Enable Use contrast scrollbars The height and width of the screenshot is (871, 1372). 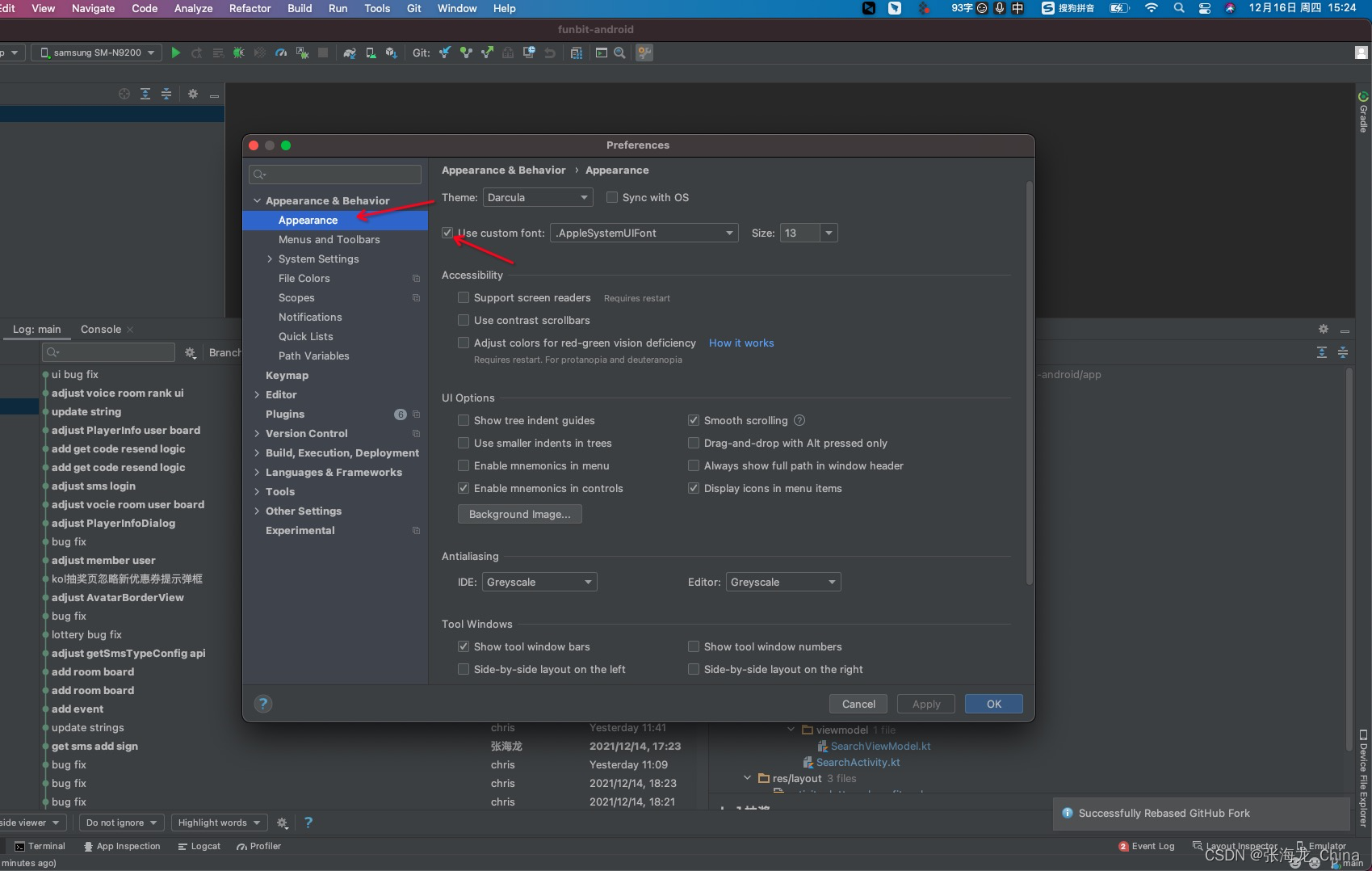tap(464, 320)
